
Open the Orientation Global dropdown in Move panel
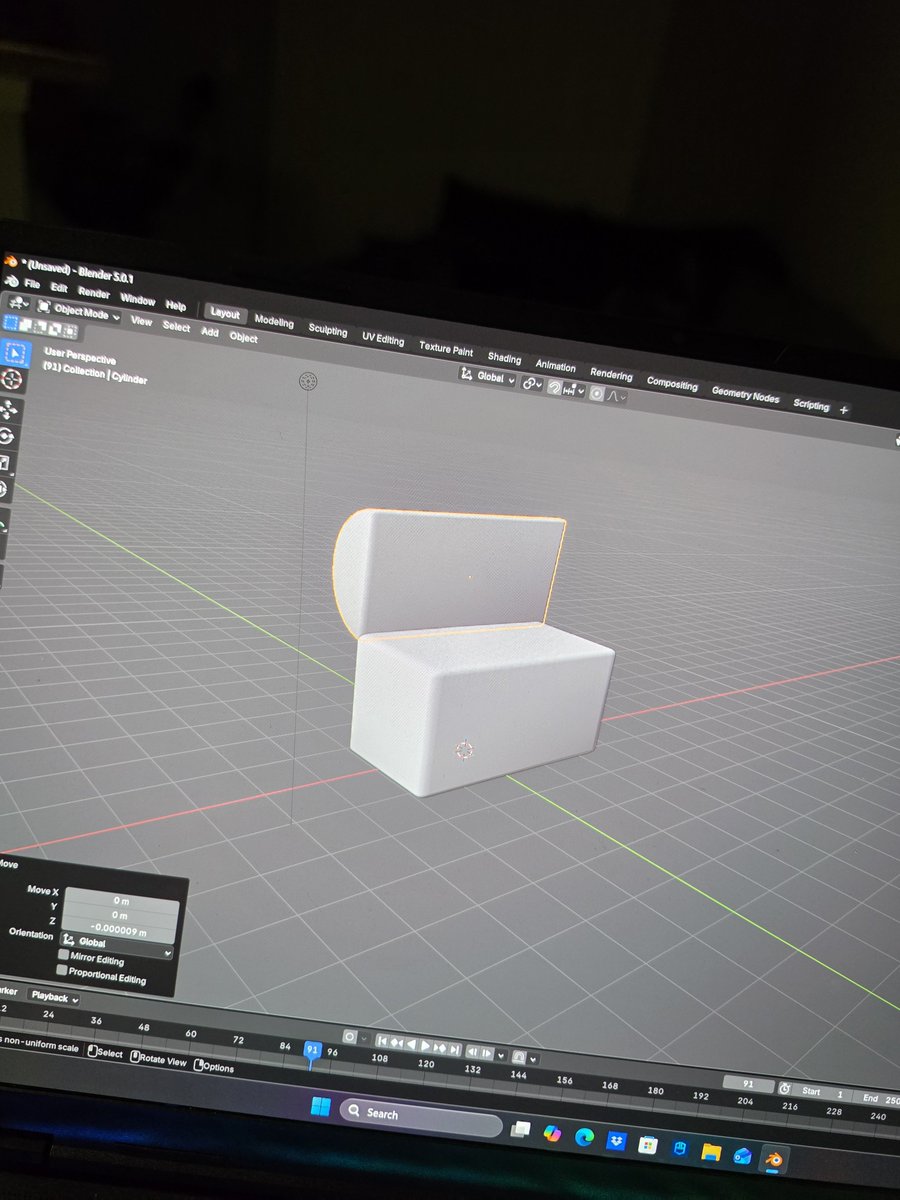click(x=117, y=945)
